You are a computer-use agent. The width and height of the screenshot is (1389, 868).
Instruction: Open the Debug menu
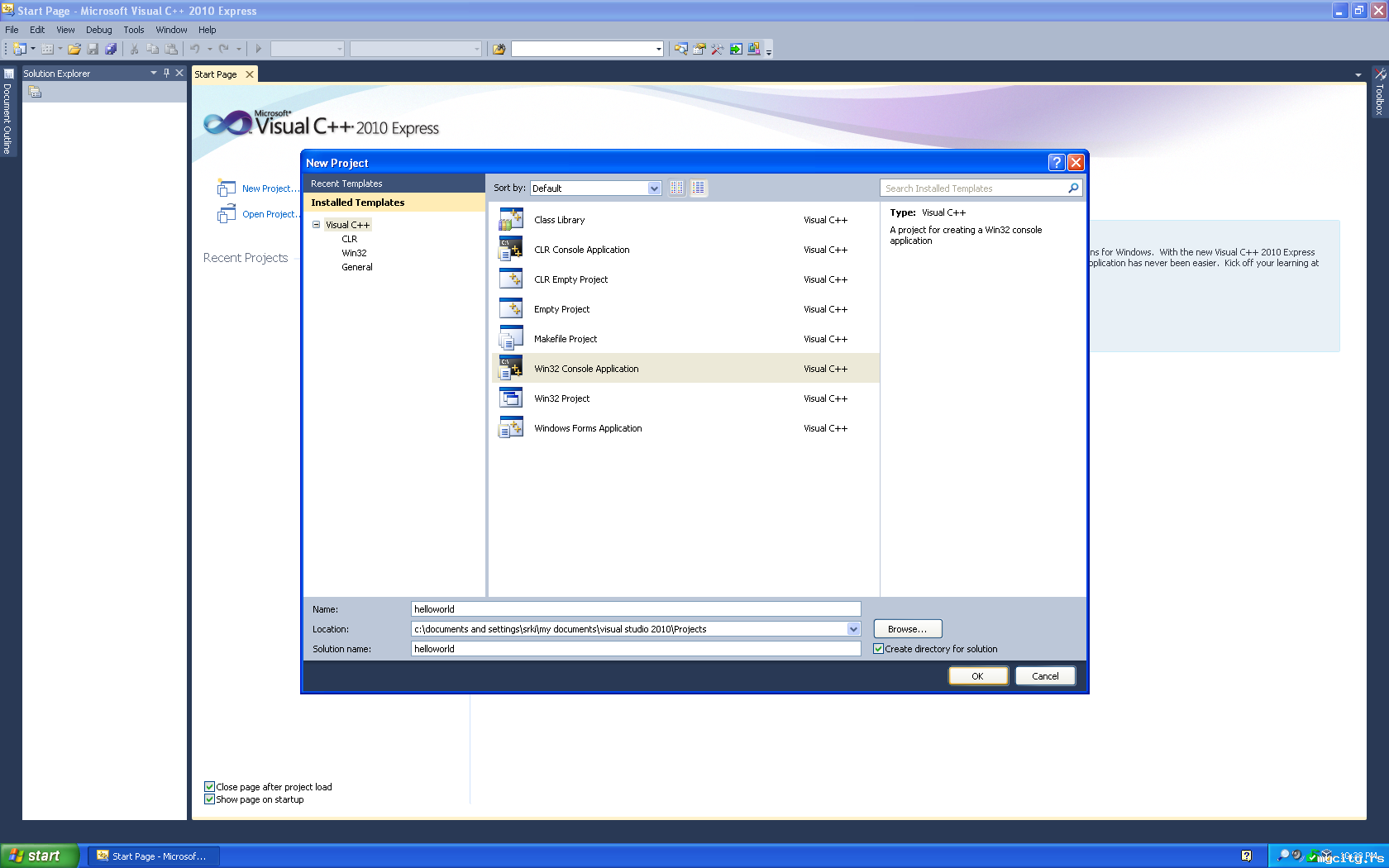[99, 30]
